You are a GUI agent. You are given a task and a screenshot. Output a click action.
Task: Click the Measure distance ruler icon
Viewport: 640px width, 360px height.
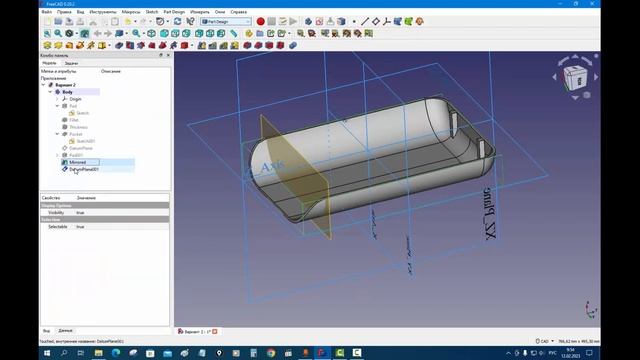pos(233,33)
